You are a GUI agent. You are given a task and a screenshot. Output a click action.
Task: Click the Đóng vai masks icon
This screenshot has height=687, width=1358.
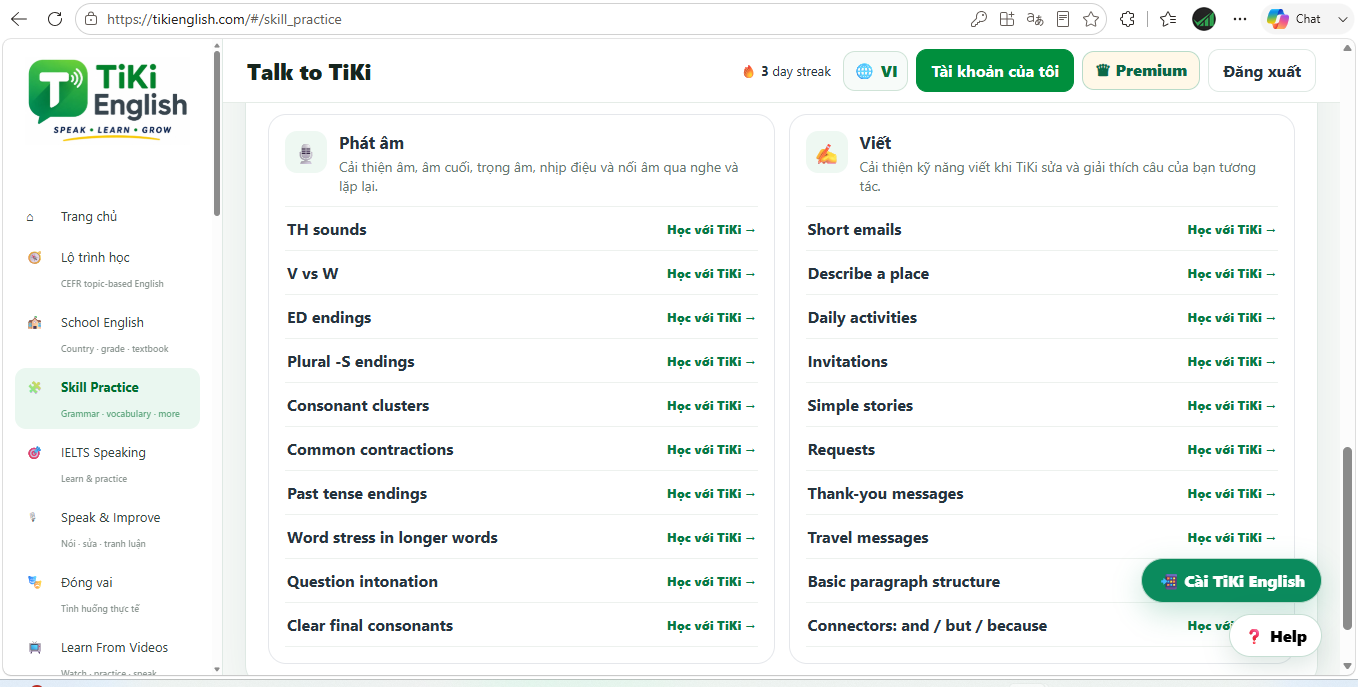coord(35,583)
